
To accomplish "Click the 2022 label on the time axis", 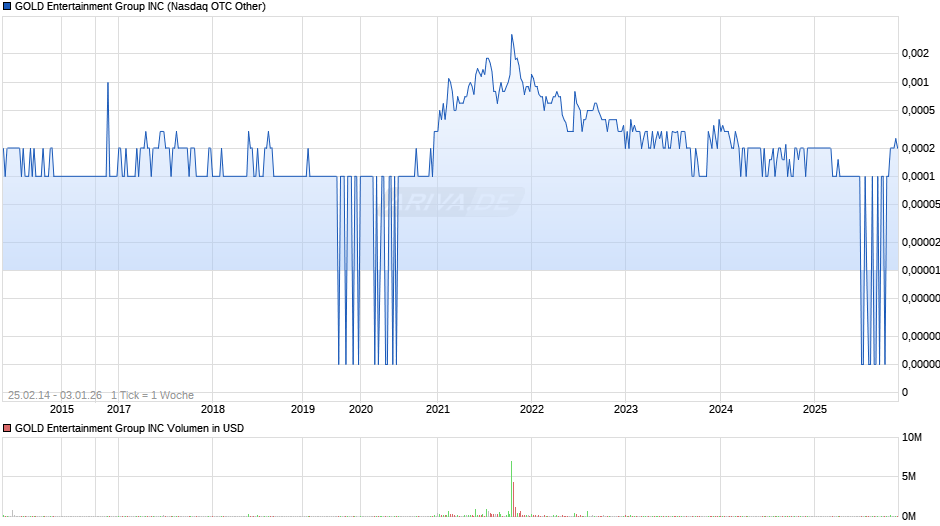I will point(532,409).
